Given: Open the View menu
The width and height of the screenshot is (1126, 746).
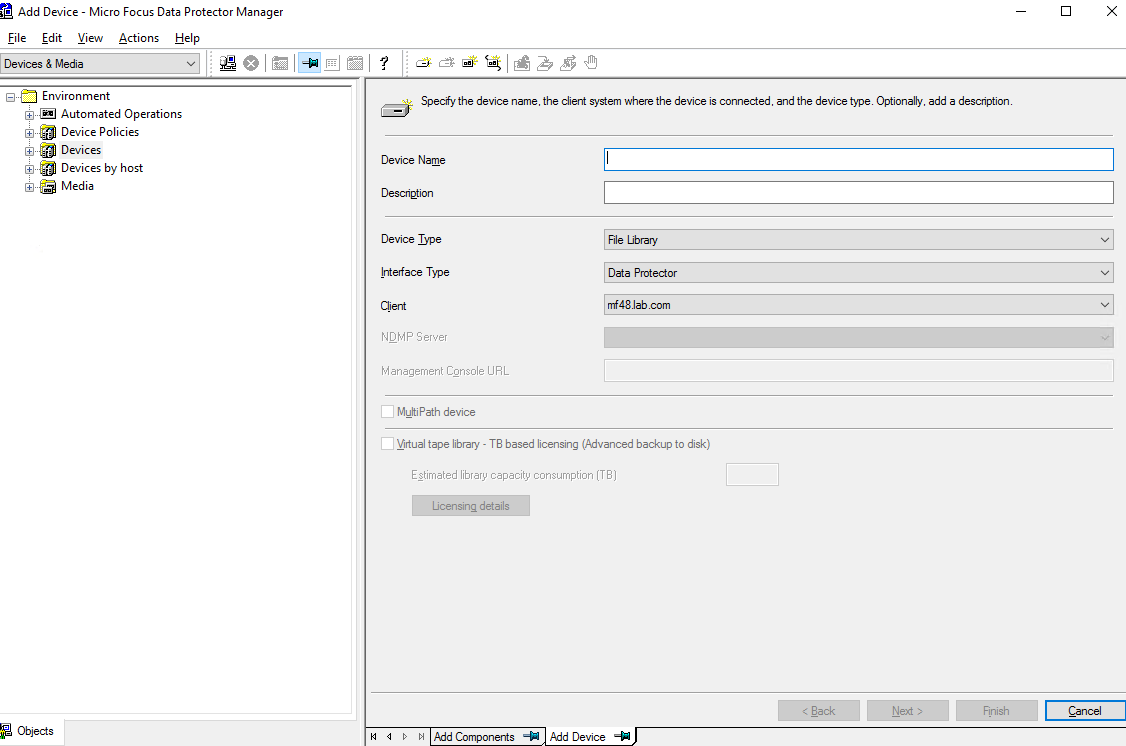Looking at the screenshot, I should [90, 38].
